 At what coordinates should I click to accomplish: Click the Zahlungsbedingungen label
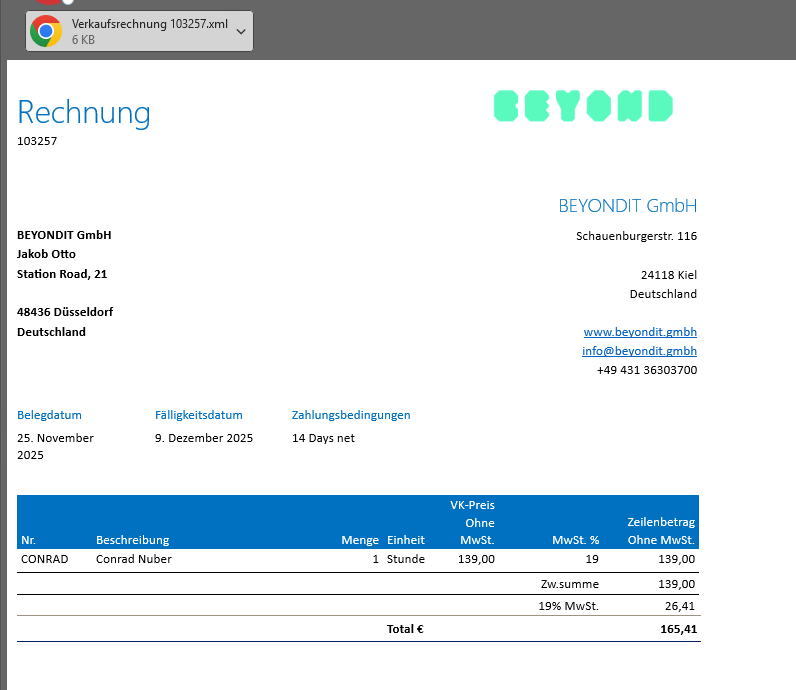click(x=351, y=415)
